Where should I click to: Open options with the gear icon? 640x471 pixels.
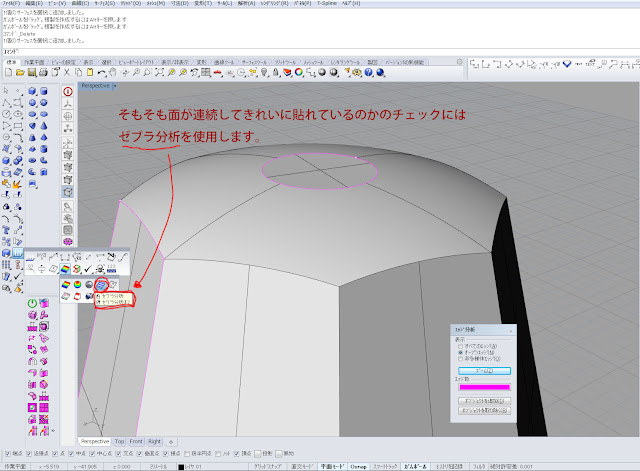click(x=357, y=73)
